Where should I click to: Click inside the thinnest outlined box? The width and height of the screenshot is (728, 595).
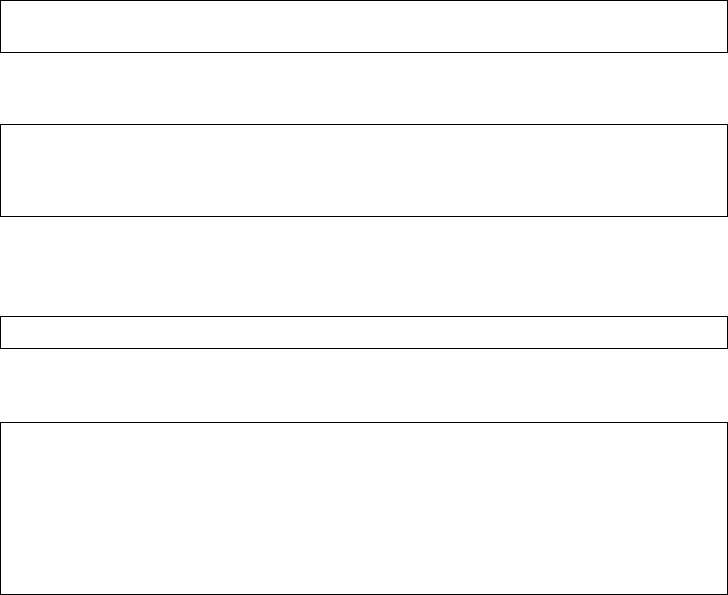(364, 332)
